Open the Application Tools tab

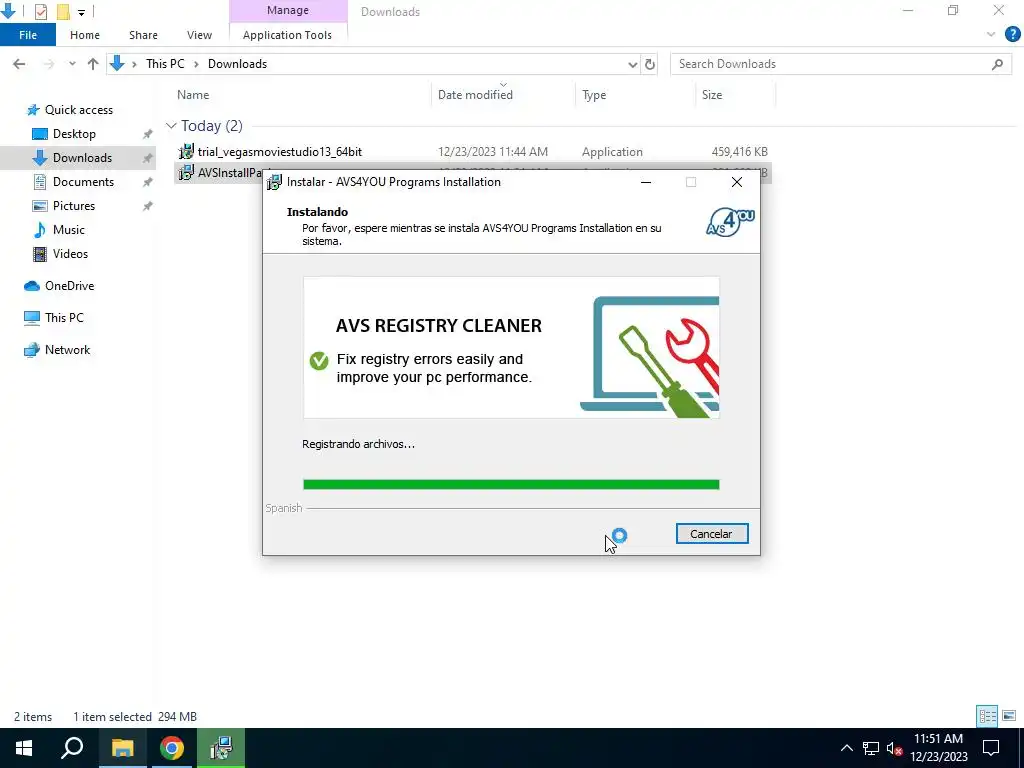[287, 35]
